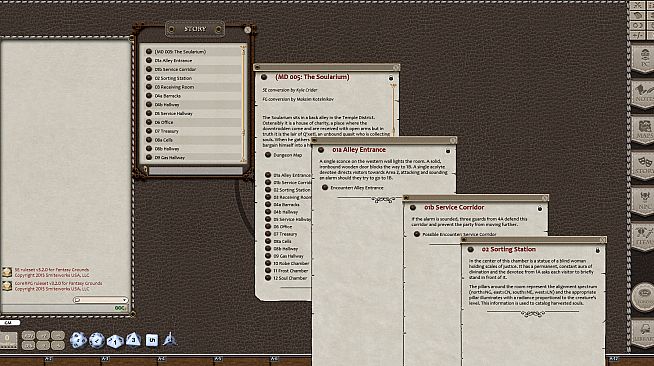This screenshot has width=654, height=366.
Task: Pick the d10 die
Action: click(x=115, y=341)
